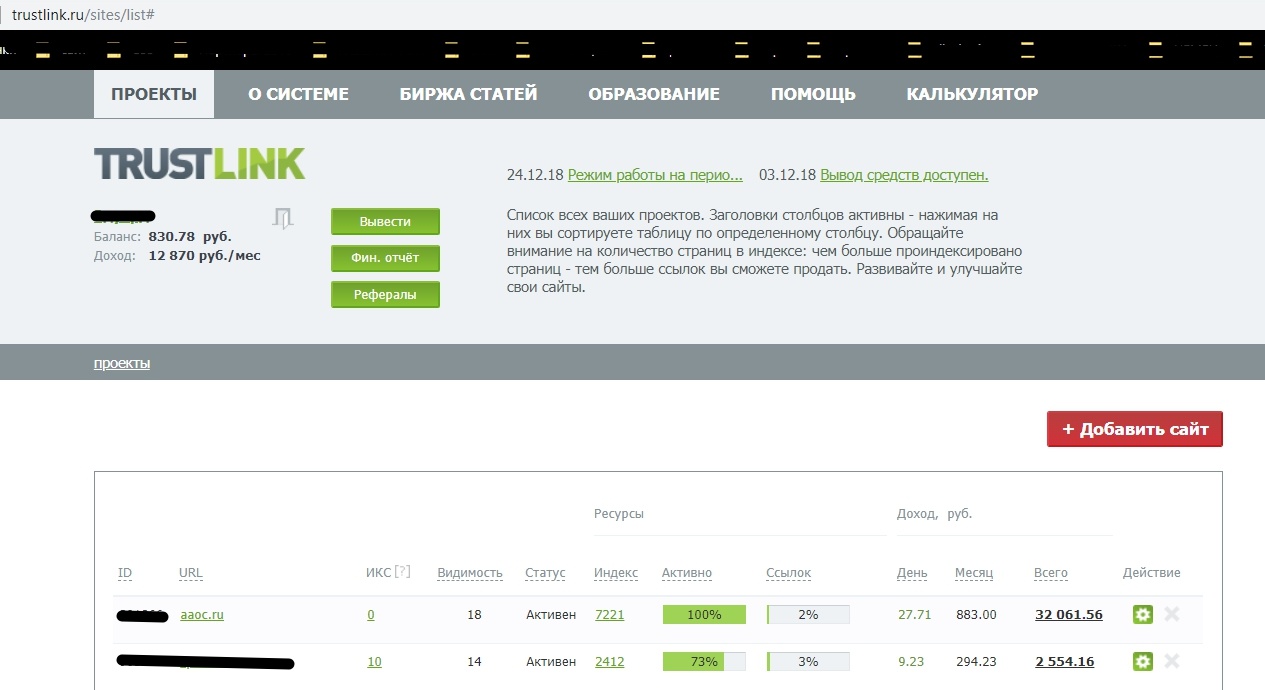Click the icon next to the account name
Viewport: 1265px width, 690px height.
(283, 219)
